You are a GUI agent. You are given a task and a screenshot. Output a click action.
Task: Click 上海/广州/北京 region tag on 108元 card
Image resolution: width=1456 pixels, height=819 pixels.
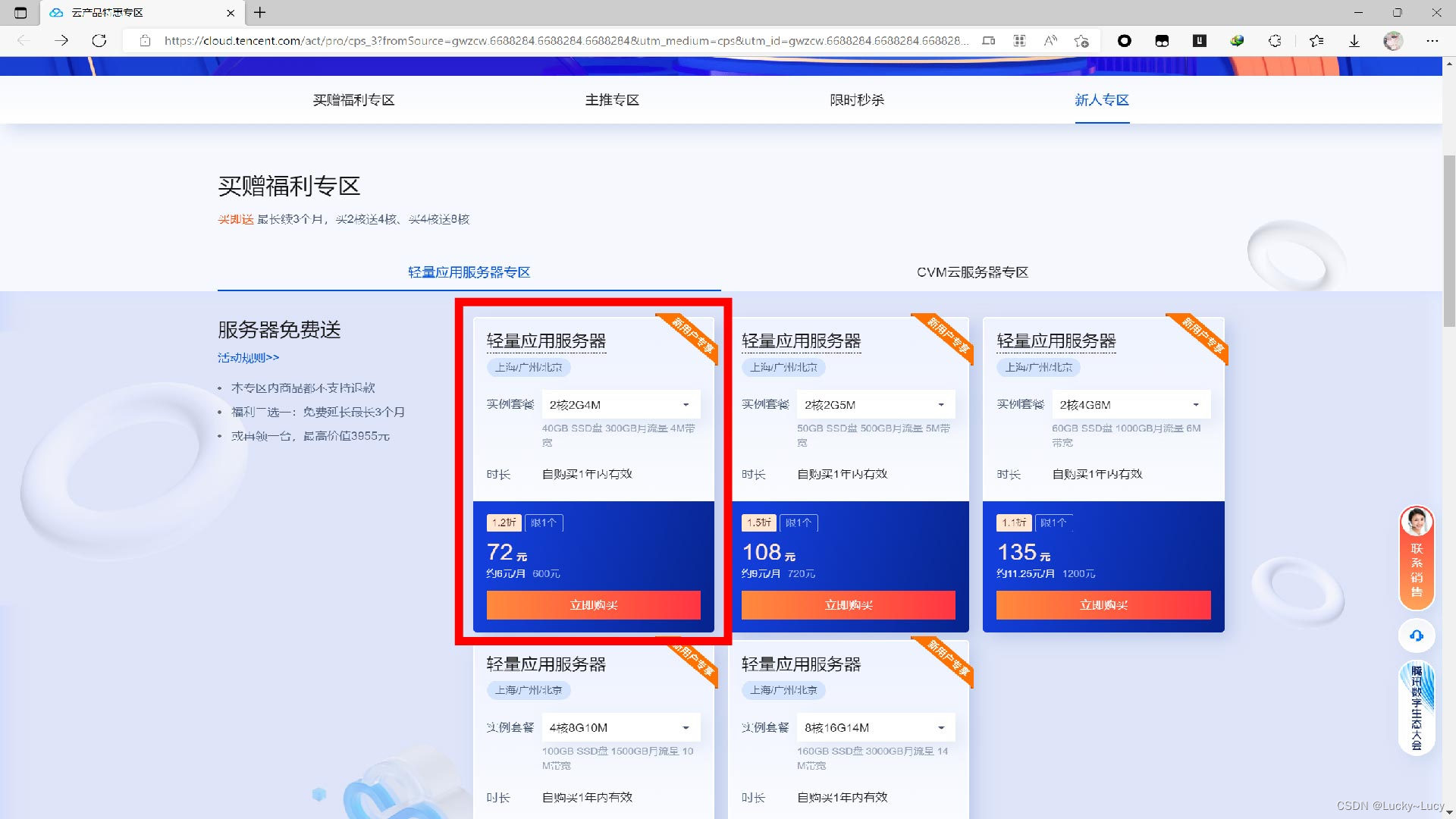pyautogui.click(x=783, y=367)
